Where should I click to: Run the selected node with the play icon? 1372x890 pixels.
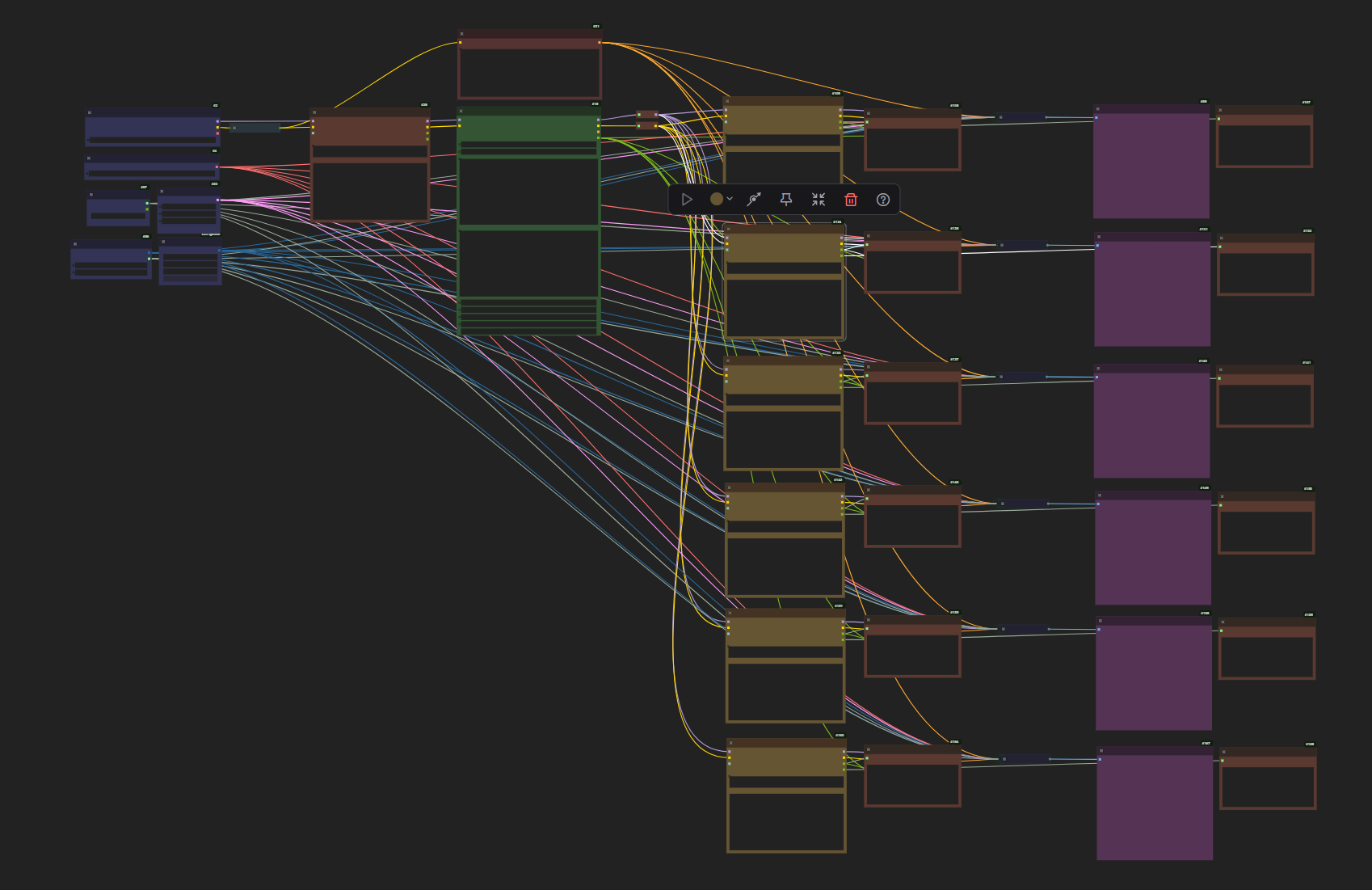687,200
